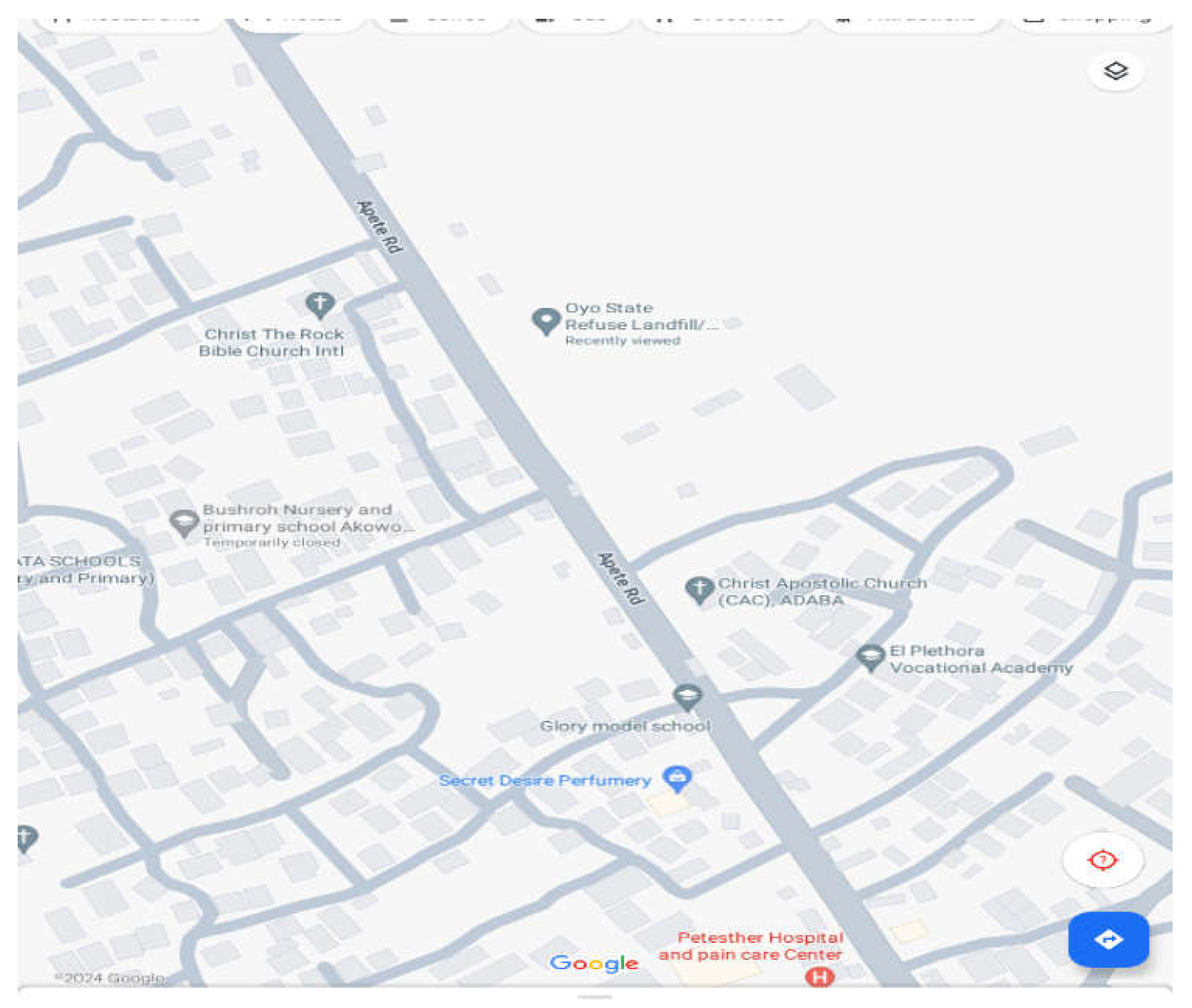Viewport: 1192px width, 1008px height.
Task: Select Bushroh Nursery school pin icon
Action: coord(184,522)
